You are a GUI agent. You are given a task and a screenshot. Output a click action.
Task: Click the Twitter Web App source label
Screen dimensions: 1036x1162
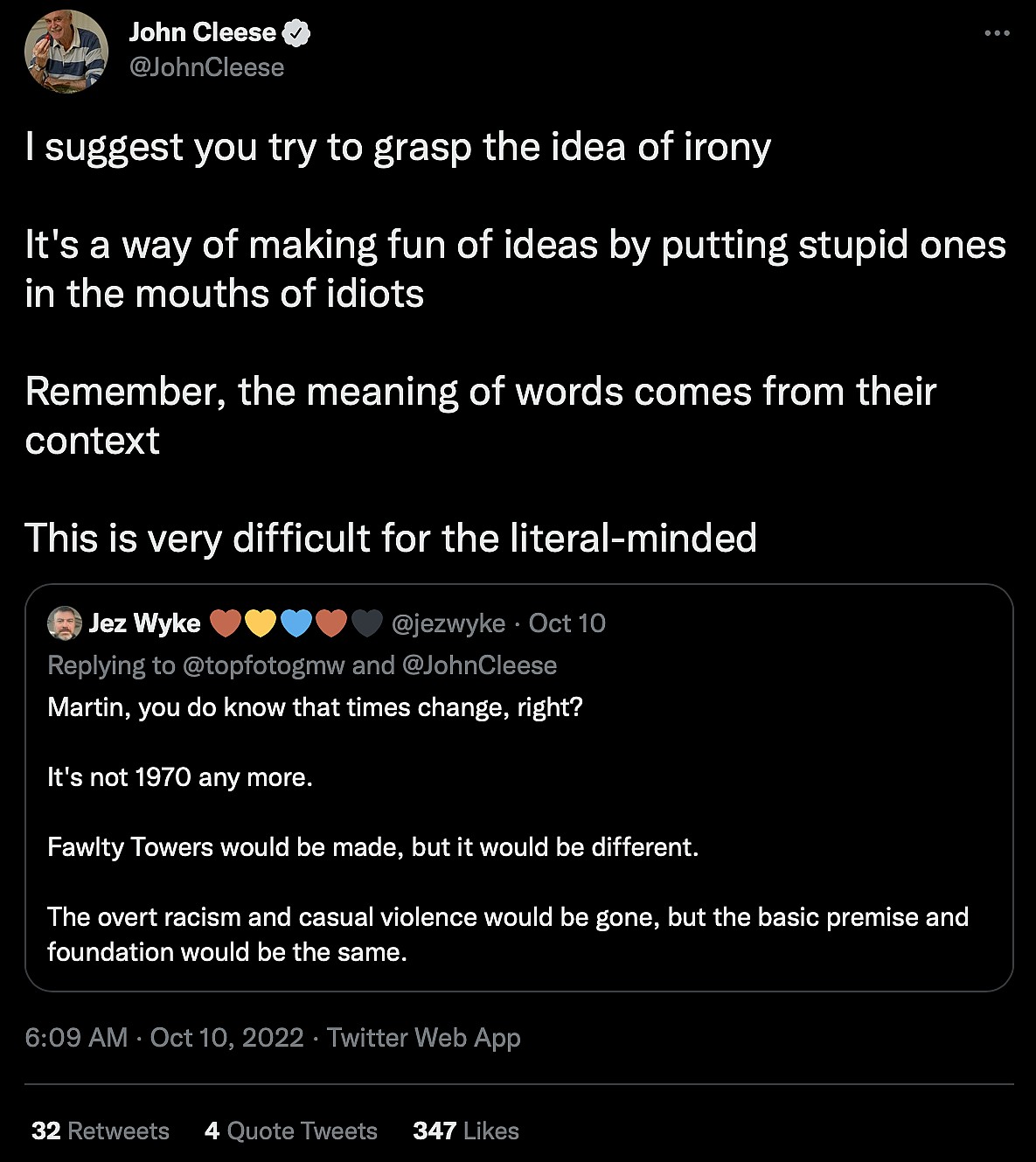pos(424,1038)
